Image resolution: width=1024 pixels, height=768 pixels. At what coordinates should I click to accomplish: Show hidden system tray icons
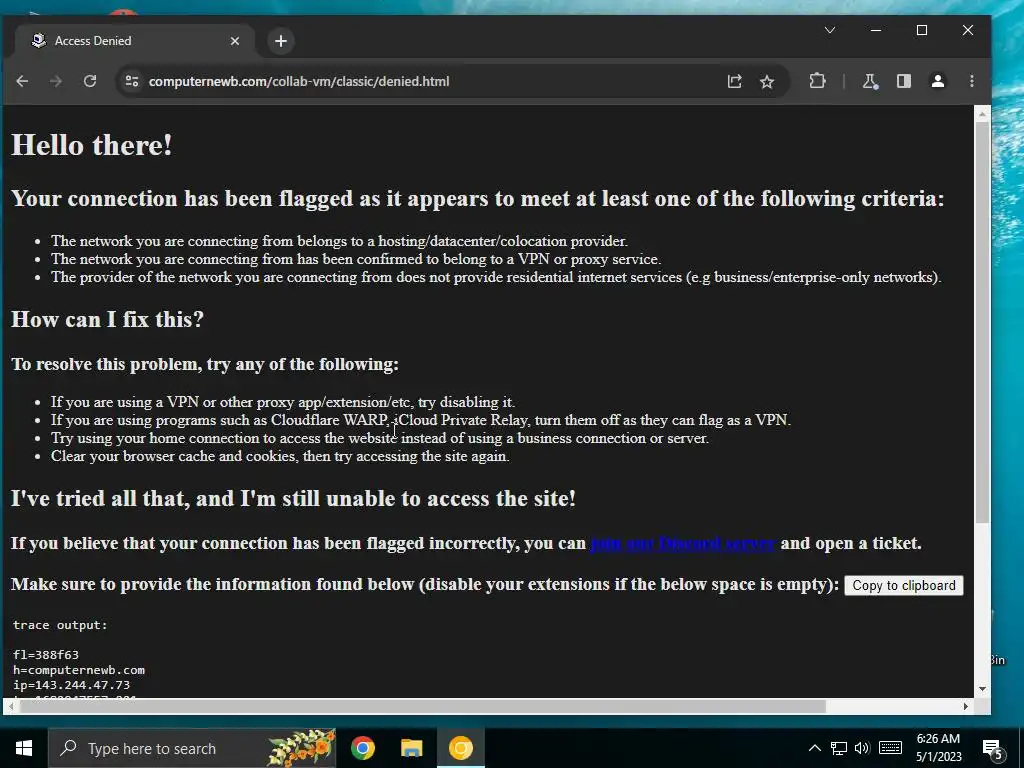(814, 748)
